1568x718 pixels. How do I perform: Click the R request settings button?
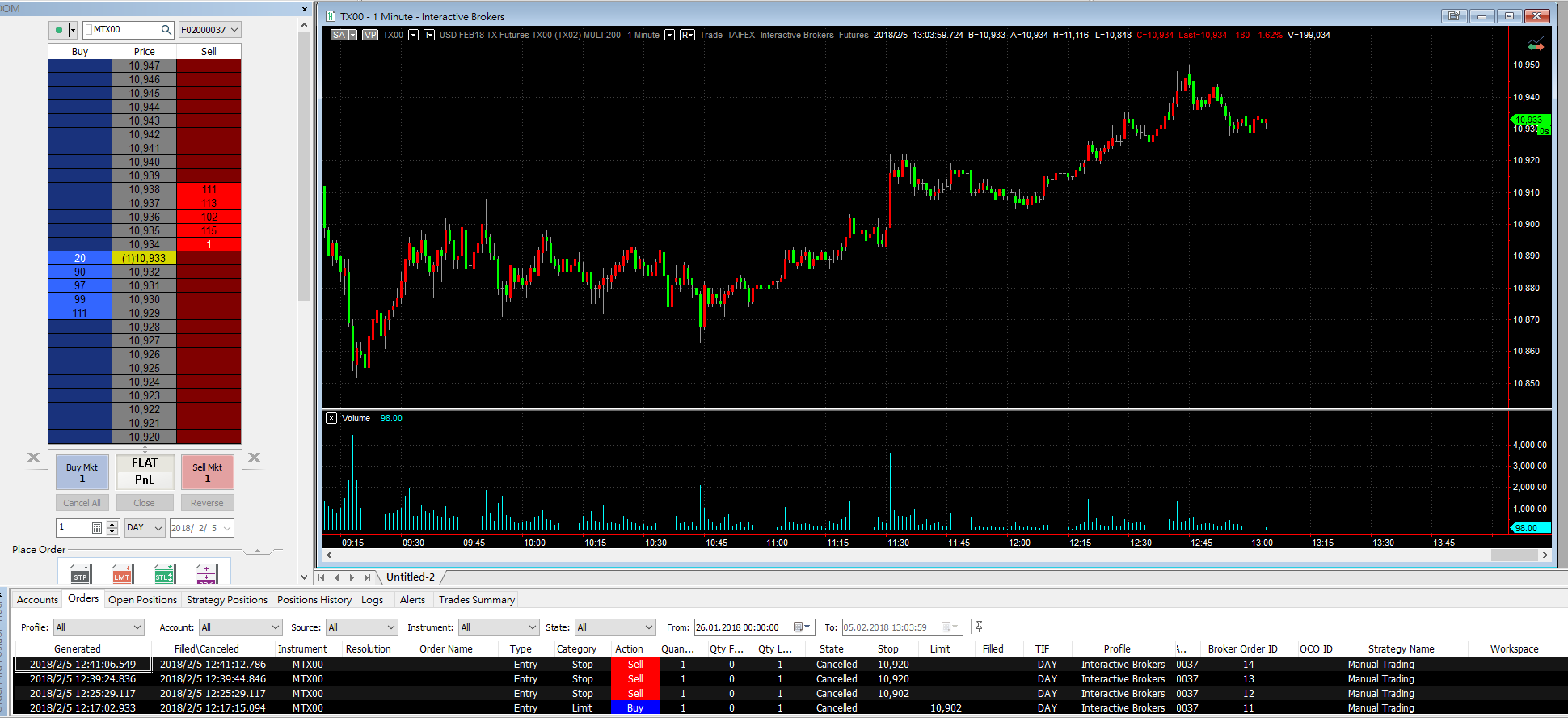click(687, 35)
